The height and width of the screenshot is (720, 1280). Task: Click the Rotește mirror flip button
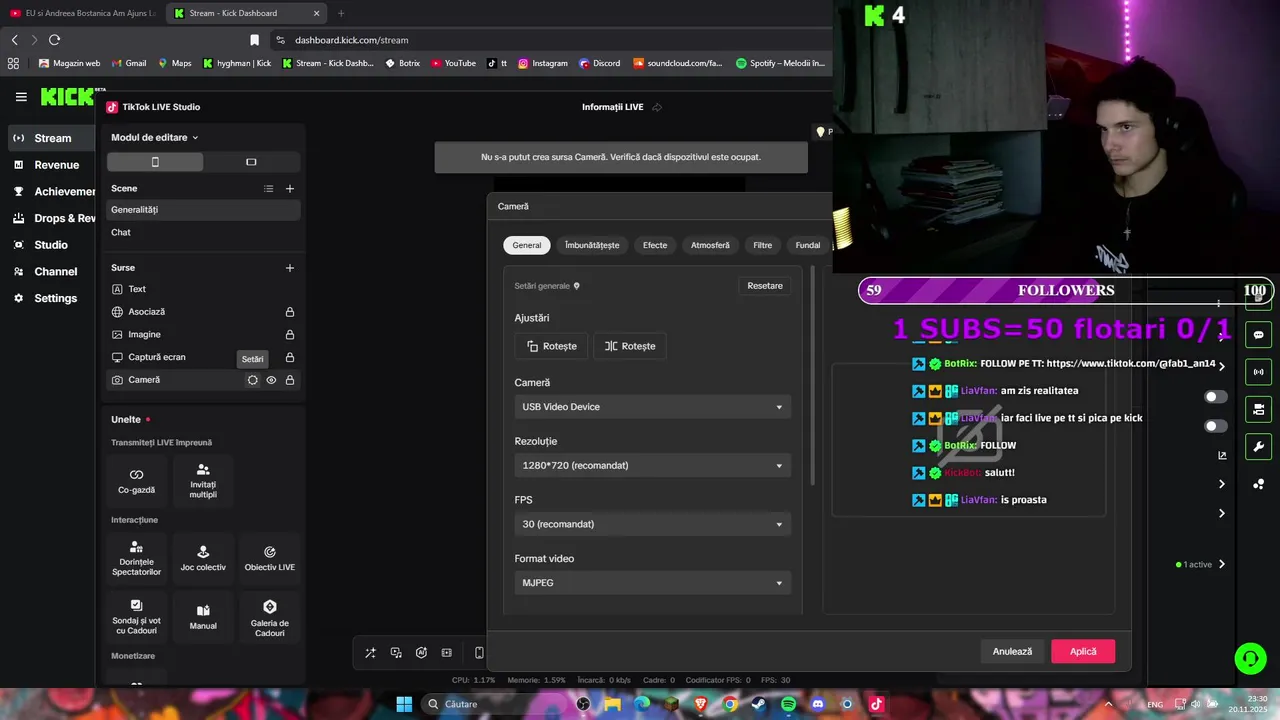point(630,346)
